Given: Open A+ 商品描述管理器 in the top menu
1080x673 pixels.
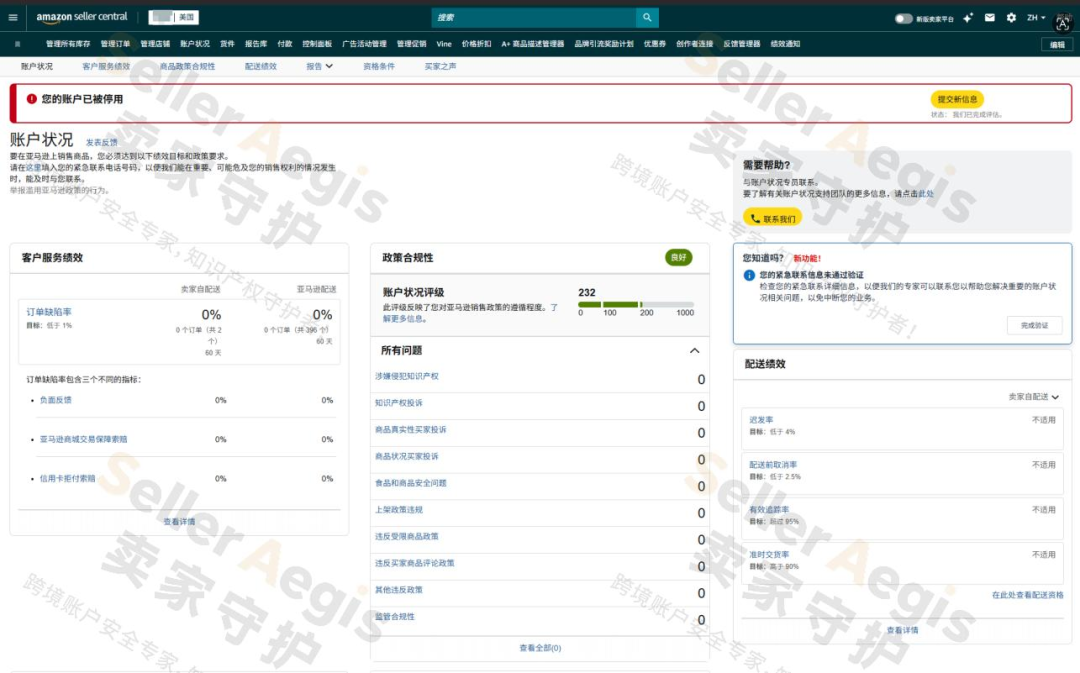Looking at the screenshot, I should pos(532,44).
